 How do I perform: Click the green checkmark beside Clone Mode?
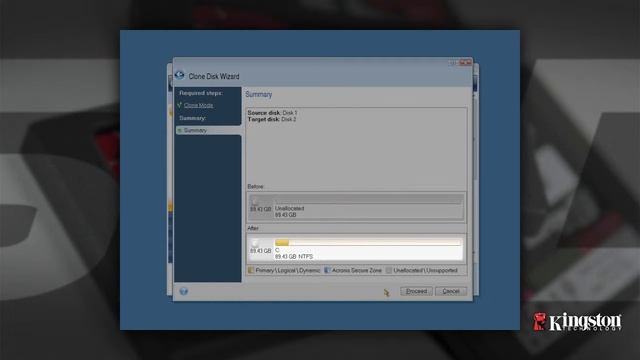pyautogui.click(x=179, y=105)
